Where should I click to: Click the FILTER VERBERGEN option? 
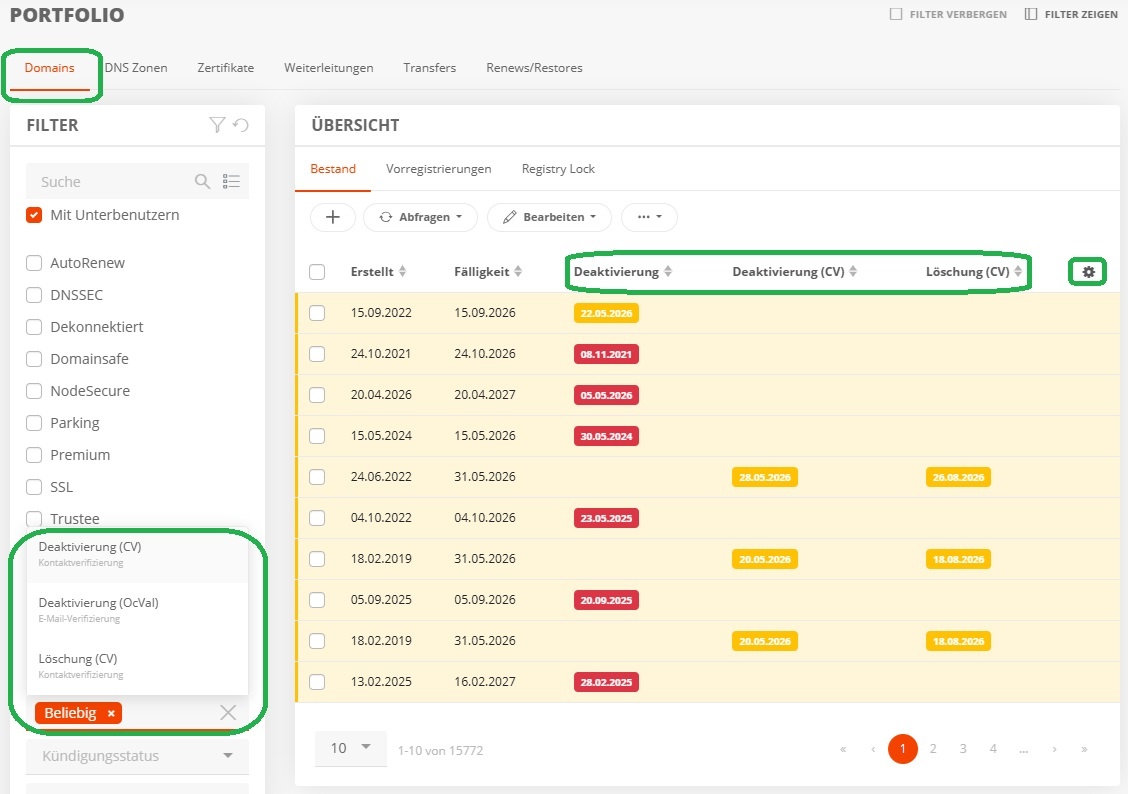click(x=948, y=14)
